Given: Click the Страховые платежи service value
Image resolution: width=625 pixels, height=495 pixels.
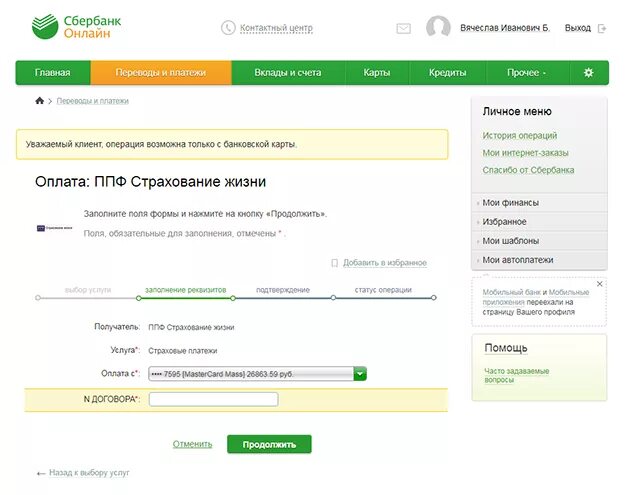Looking at the screenshot, I should pos(183,351).
